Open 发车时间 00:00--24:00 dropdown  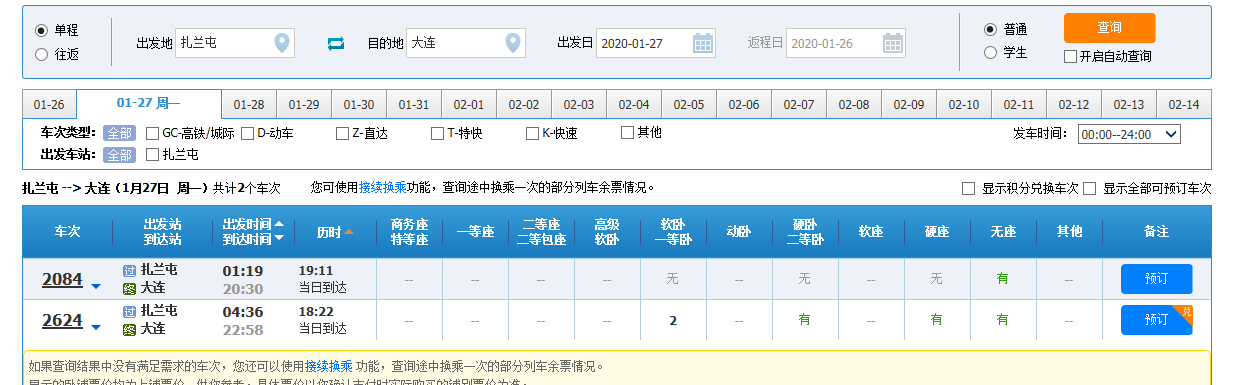pos(1130,134)
